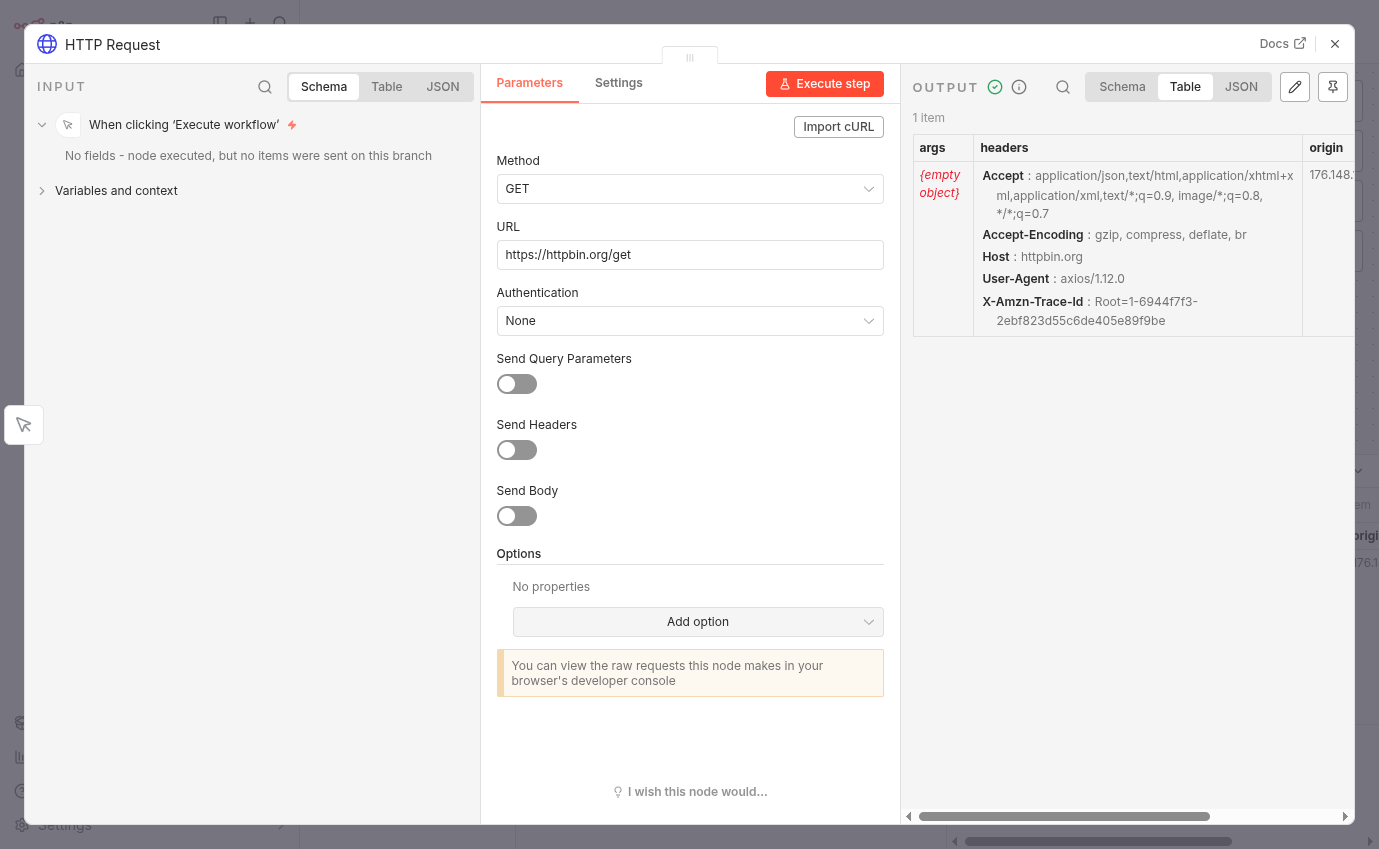Pin the output data with pin icon
Screen dimensions: 1379x849
pyautogui.click(x=1332, y=87)
